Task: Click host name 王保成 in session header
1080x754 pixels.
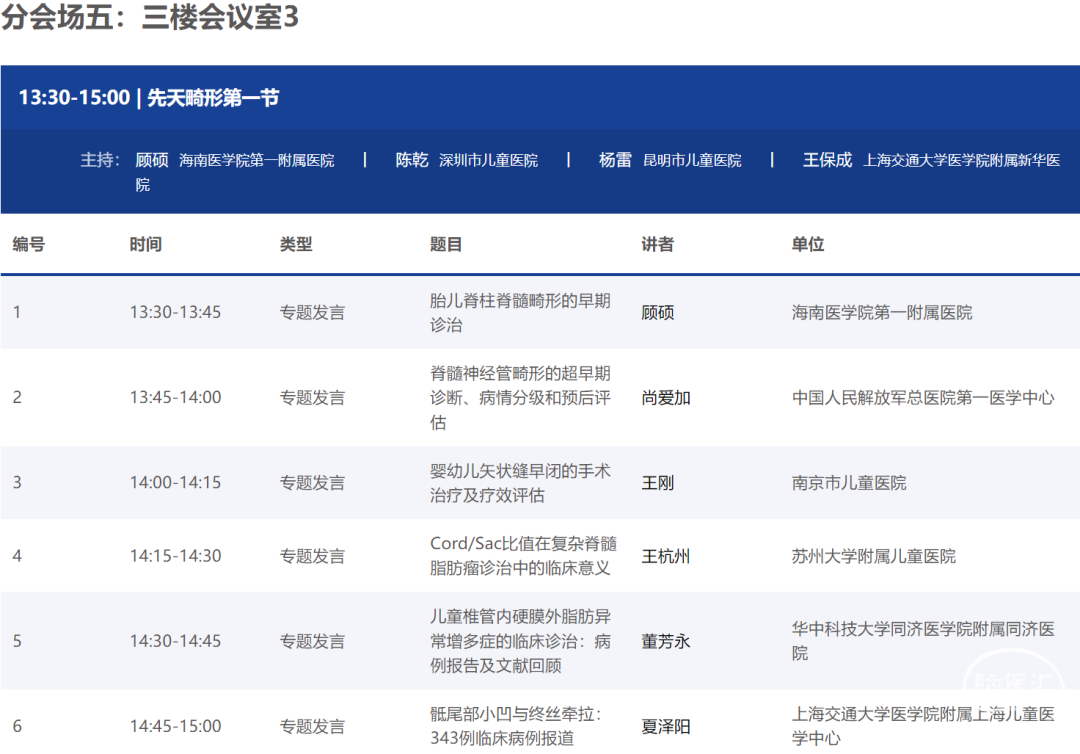Action: coord(827,160)
